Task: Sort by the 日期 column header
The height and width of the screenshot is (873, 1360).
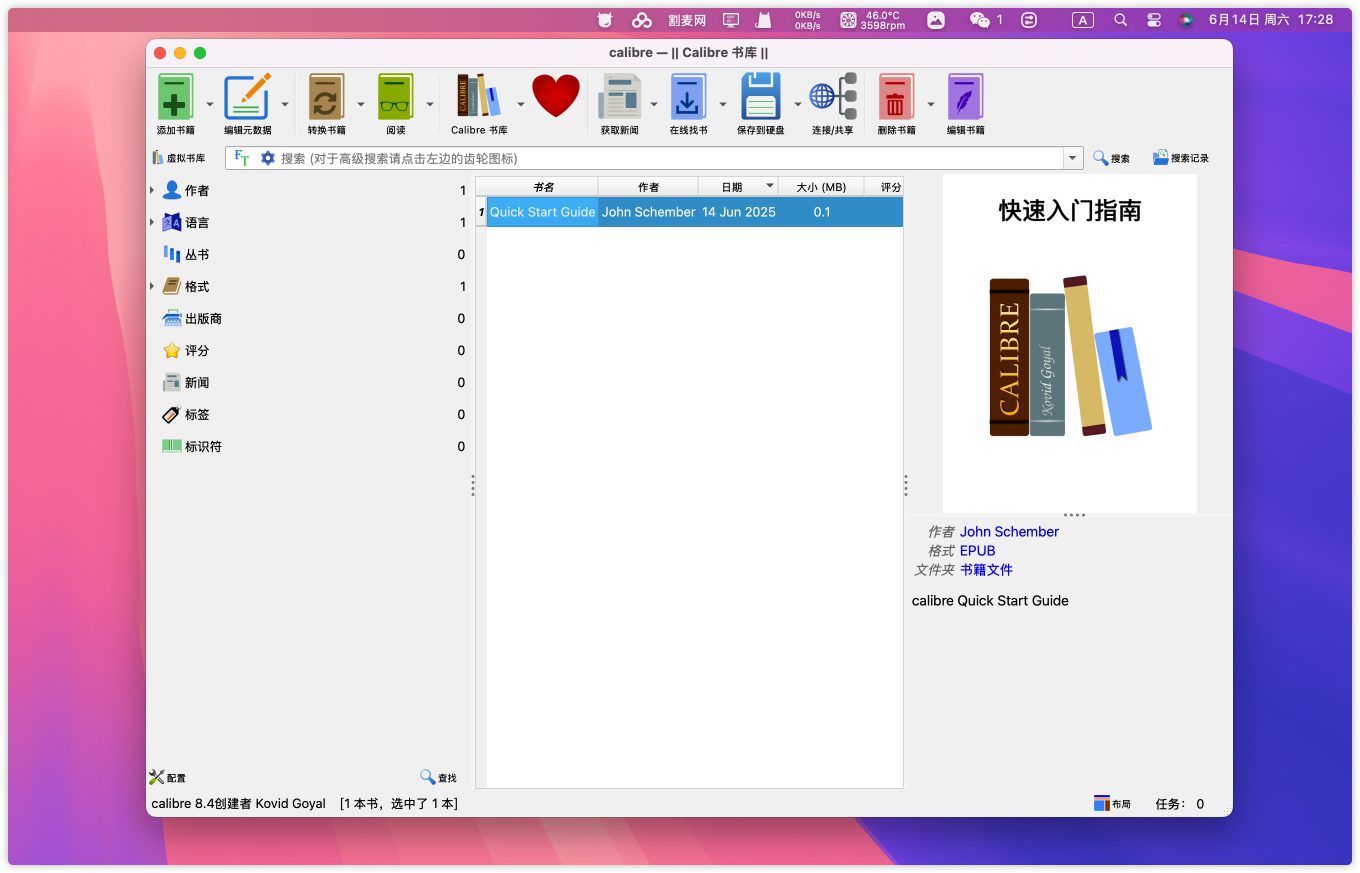Action: click(x=737, y=187)
